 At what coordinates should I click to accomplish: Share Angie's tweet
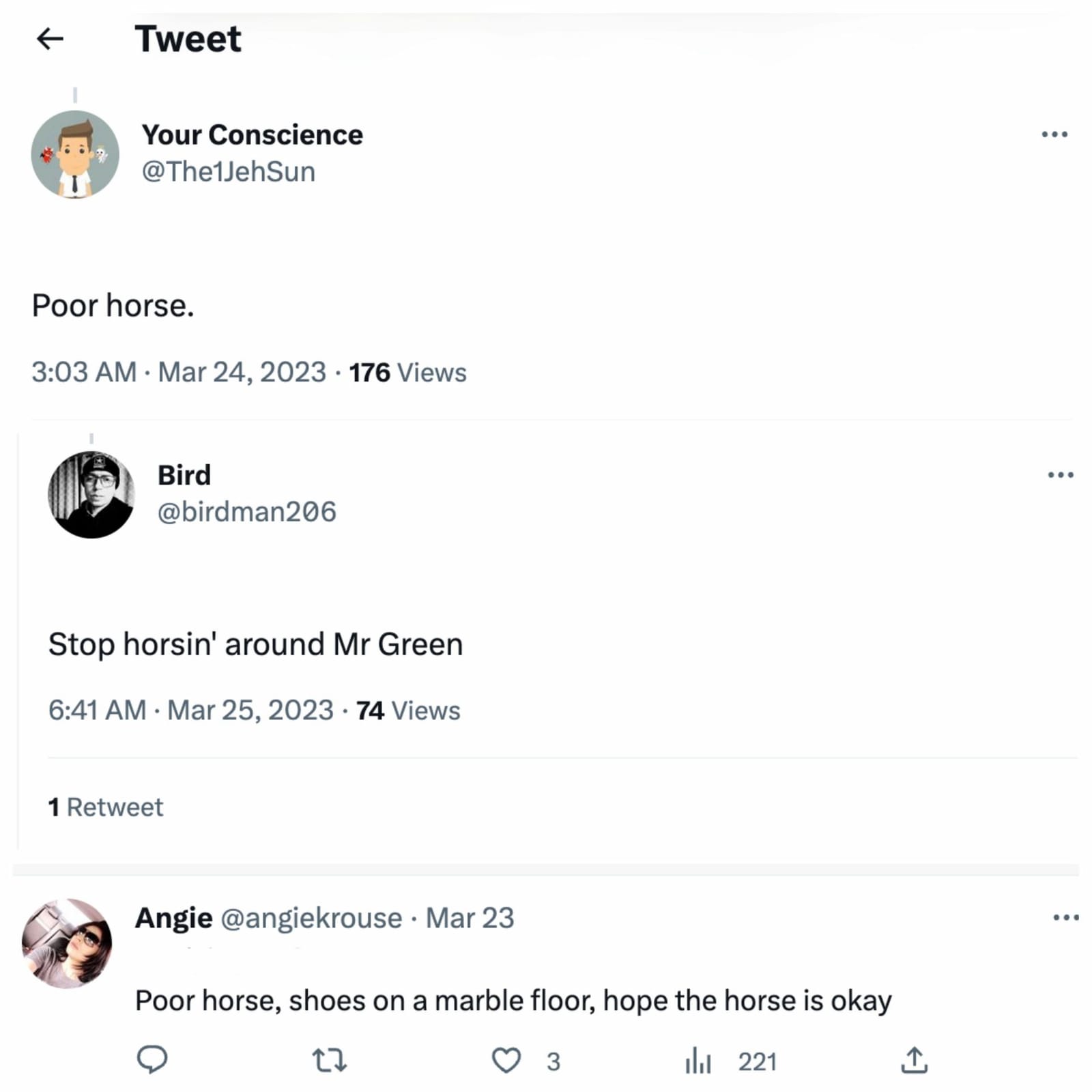pyautogui.click(x=915, y=1060)
